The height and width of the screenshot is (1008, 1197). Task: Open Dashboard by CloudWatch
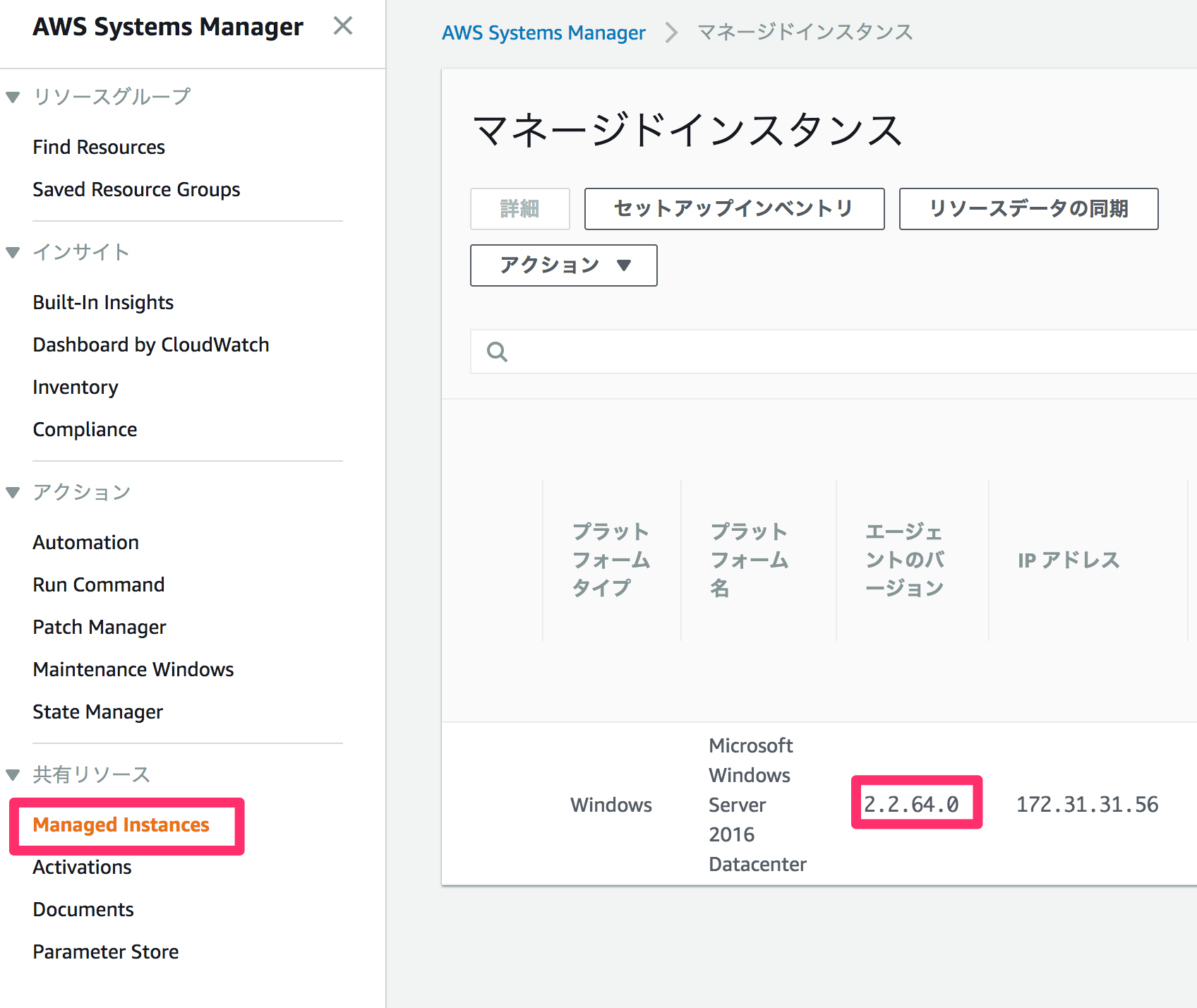pyautogui.click(x=150, y=344)
